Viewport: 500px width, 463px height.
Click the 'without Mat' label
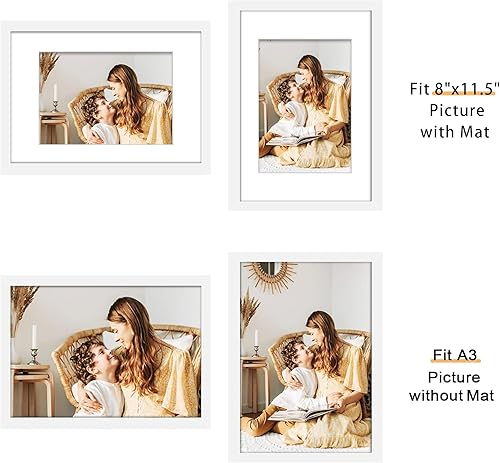click(x=452, y=396)
